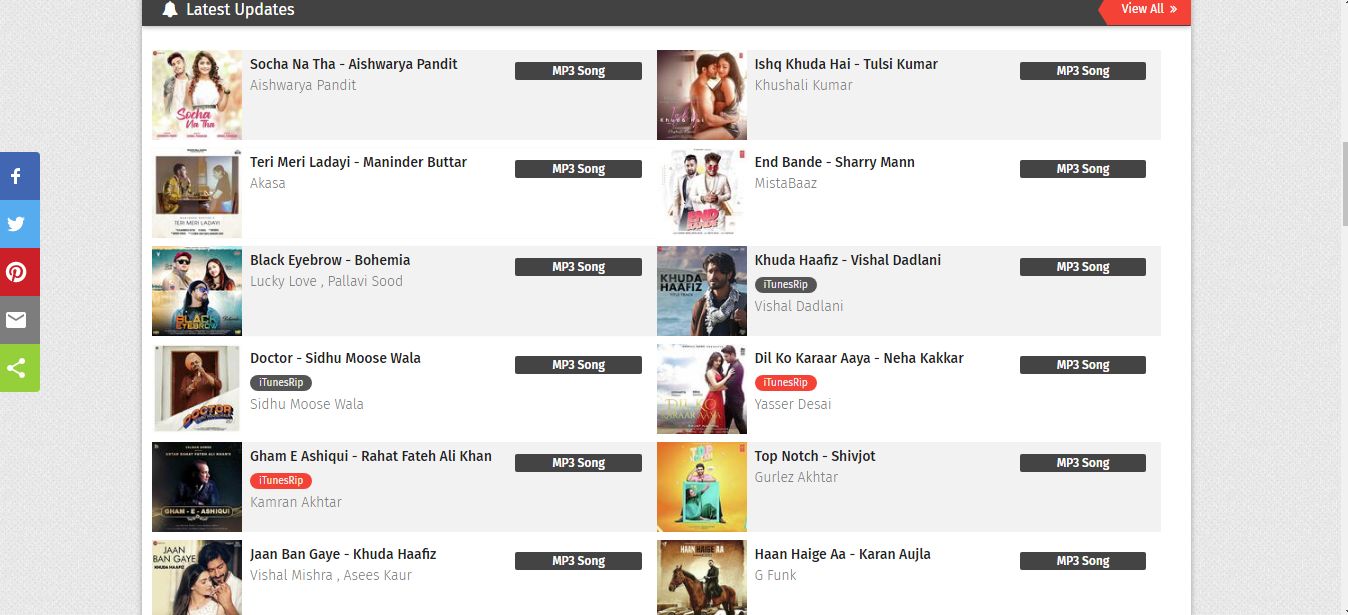Click the page vertical scrollbar thumb
Screen dimensions: 1348x615
(1344, 185)
